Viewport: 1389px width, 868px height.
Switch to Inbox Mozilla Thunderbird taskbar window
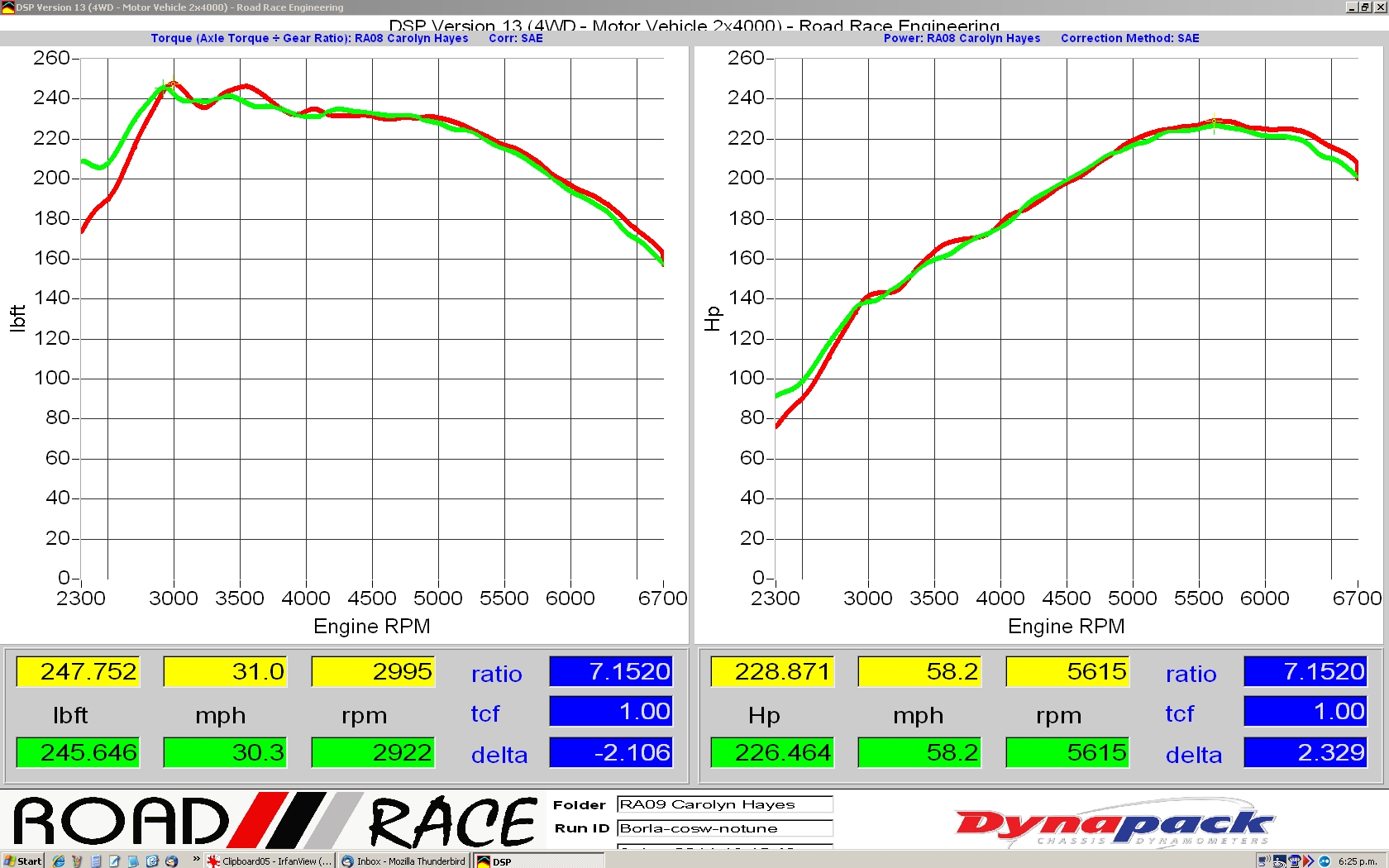403,861
